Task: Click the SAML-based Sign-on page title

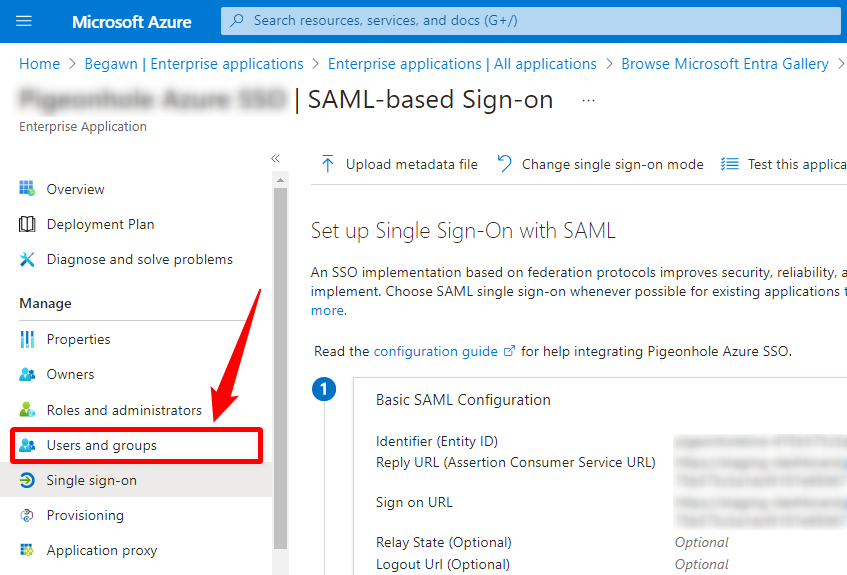Action: point(431,99)
